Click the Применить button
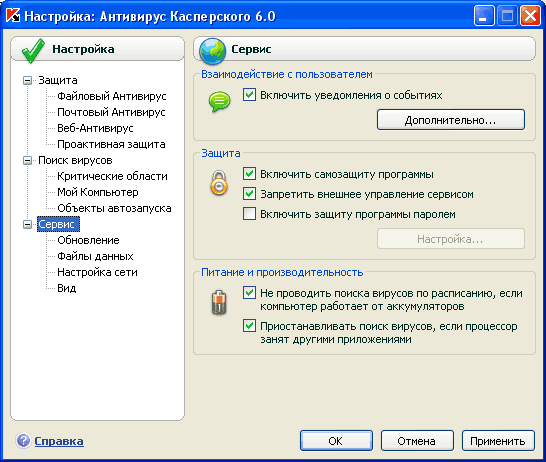 [x=498, y=441]
